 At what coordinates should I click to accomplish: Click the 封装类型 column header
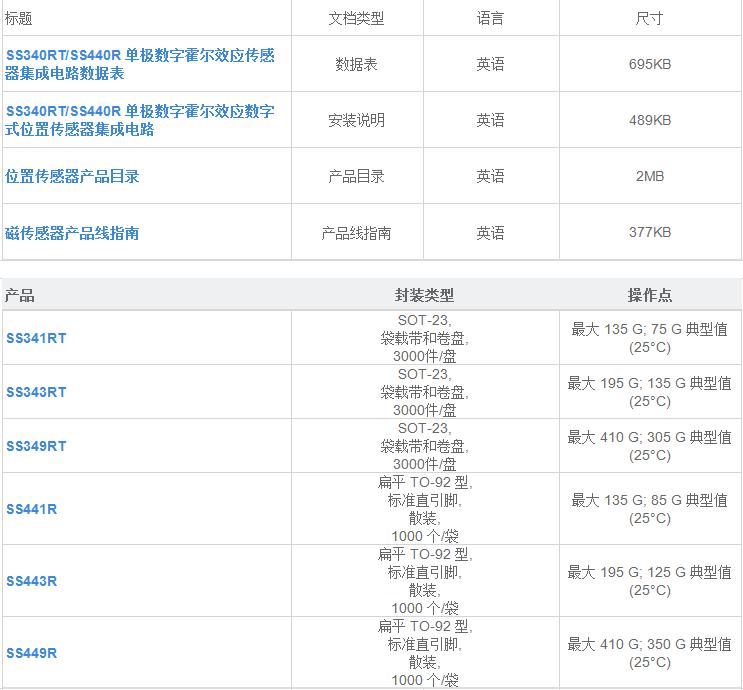[x=424, y=295]
